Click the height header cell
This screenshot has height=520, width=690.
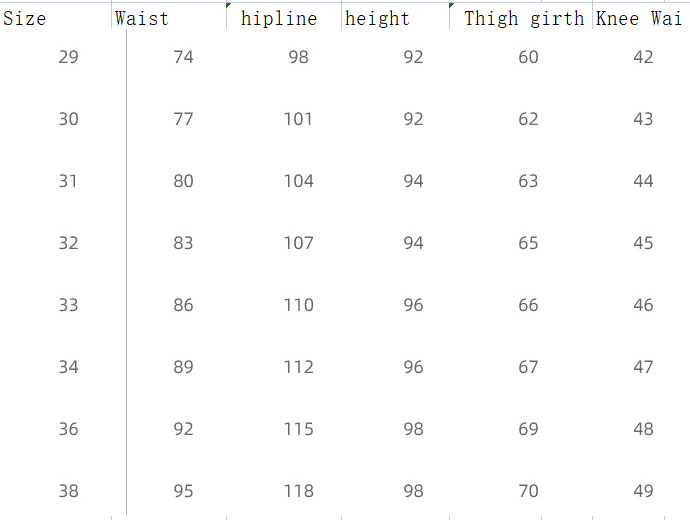click(377, 18)
